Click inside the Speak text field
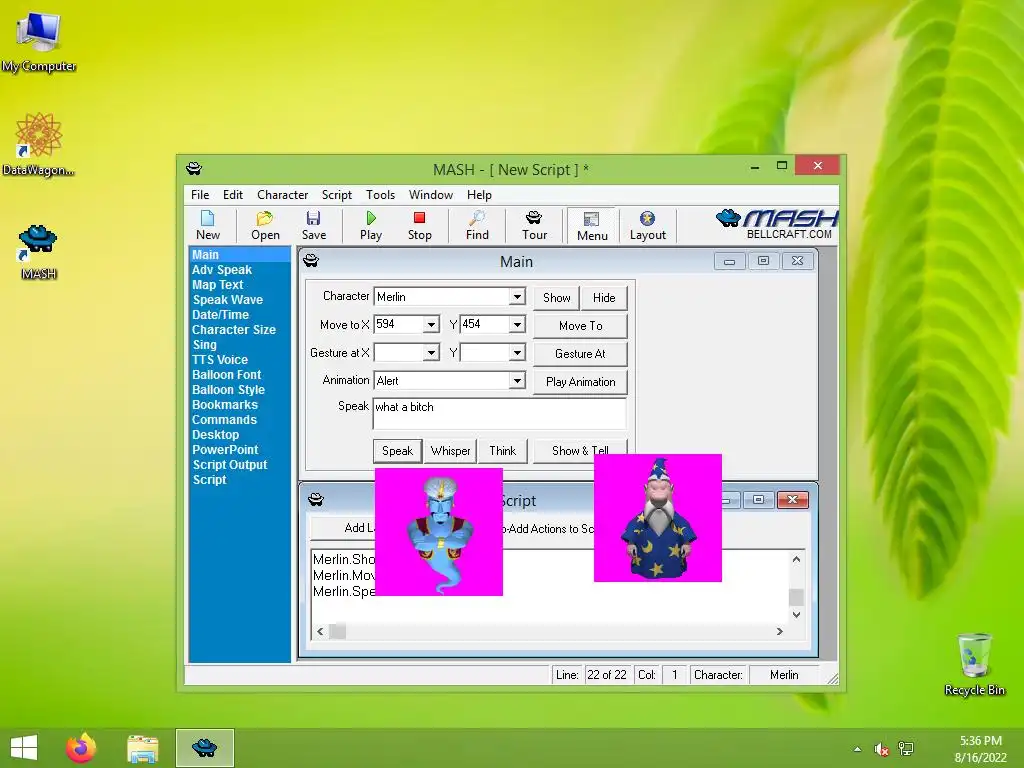This screenshot has width=1024, height=768. [x=500, y=413]
